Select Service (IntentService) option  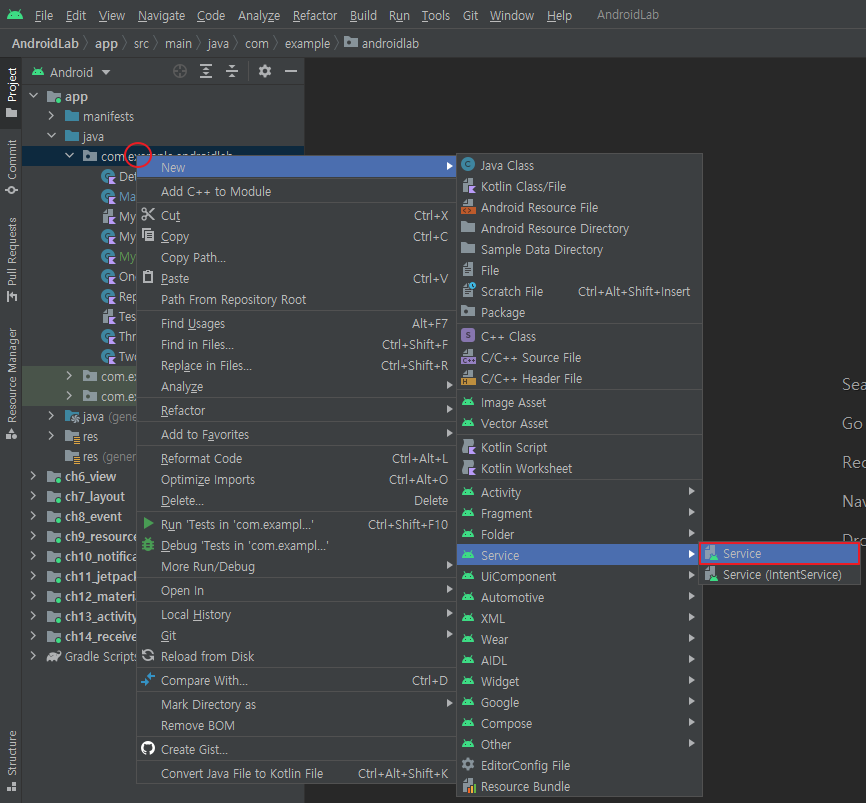(x=779, y=574)
